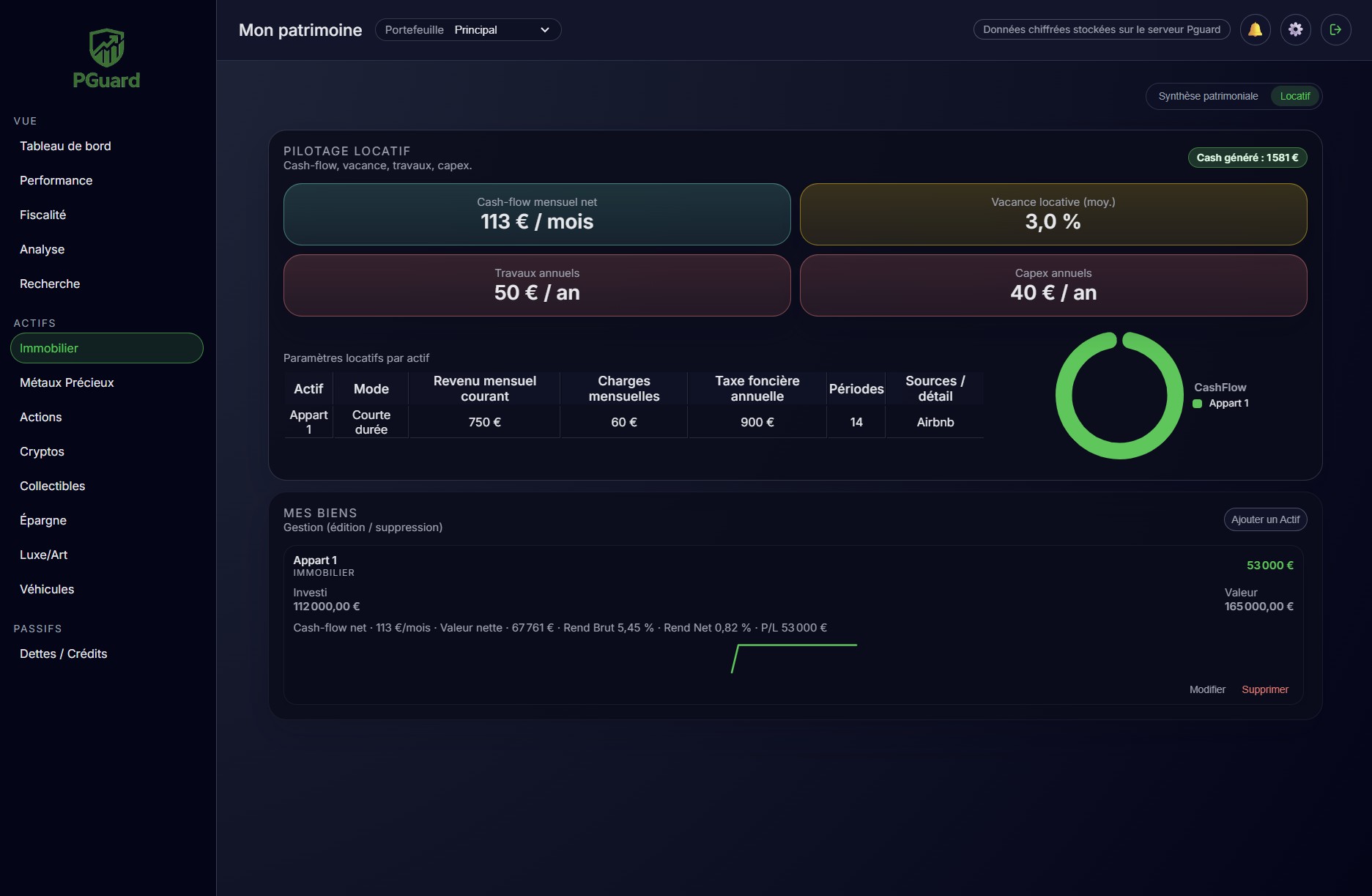Screen dimensions: 1372x896
Task: Click Supprimer to delete Appart 1
Action: 1264,689
